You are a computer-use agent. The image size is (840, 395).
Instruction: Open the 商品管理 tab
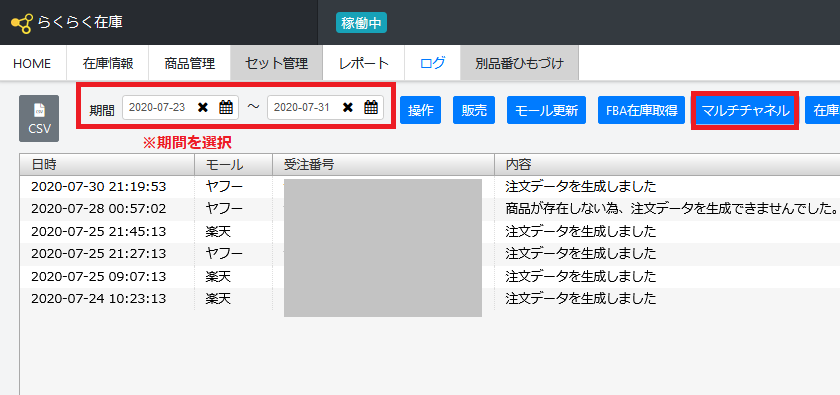pos(190,63)
